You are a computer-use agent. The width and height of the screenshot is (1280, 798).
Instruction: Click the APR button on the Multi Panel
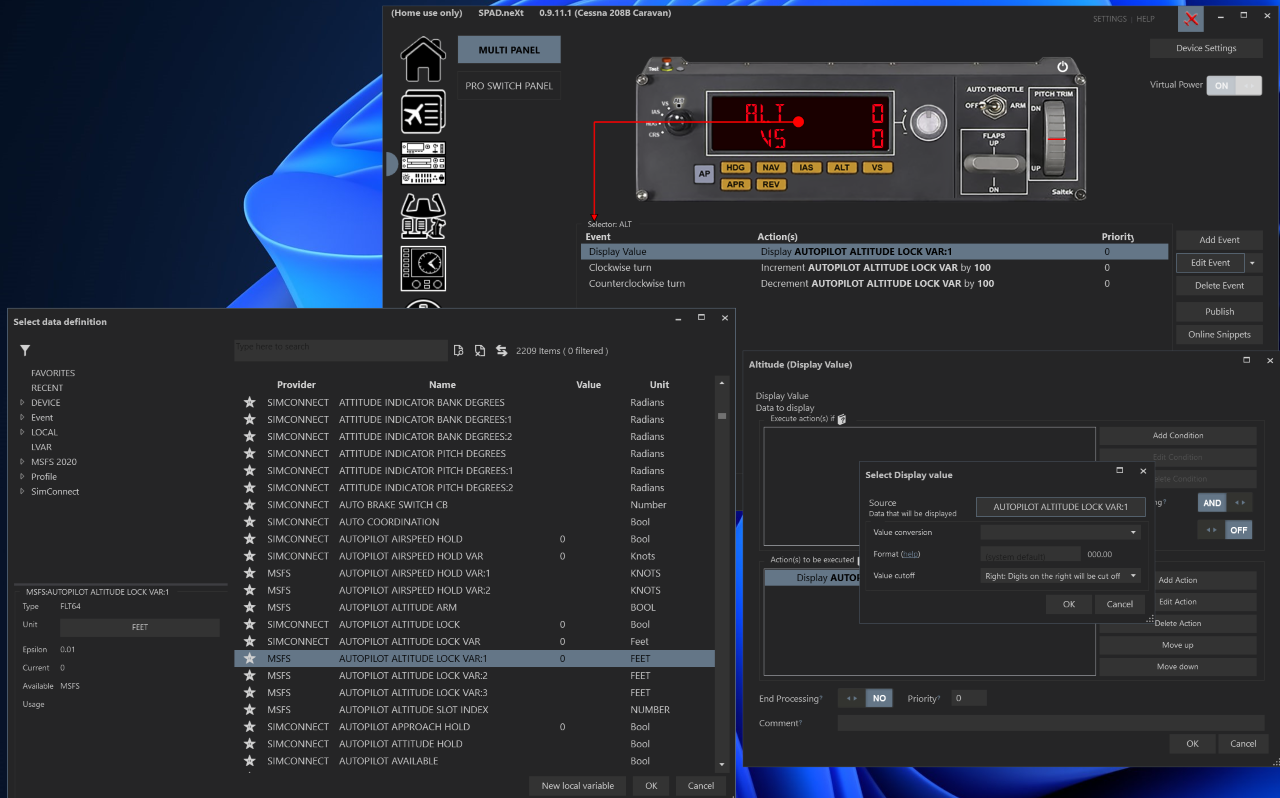tap(735, 184)
